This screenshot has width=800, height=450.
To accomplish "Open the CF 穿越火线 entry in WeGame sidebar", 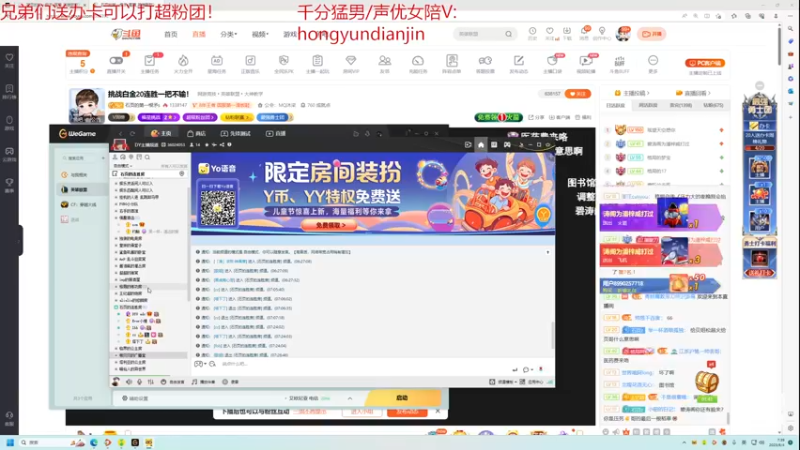I will click(80, 205).
